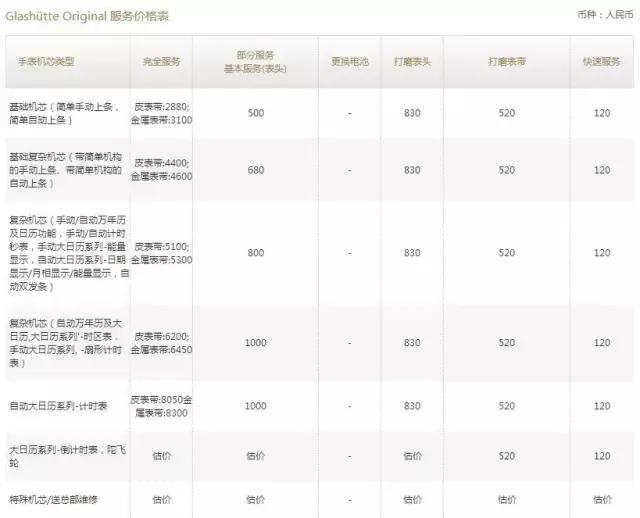Click 完全服务 '估价' in the 陀飞轮 row
Viewport: 640px width, 518px height.
[162, 456]
